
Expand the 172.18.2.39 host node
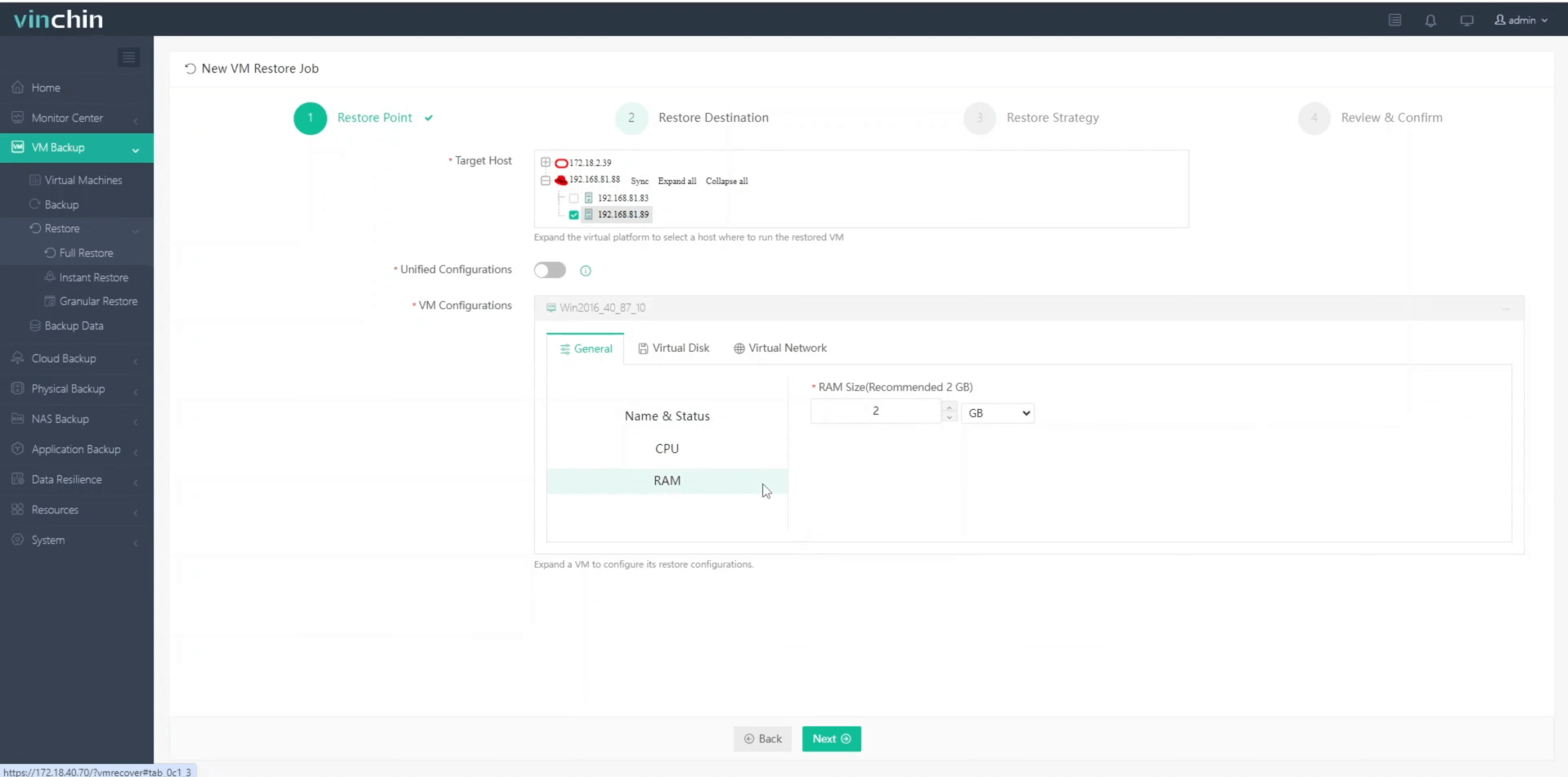coord(546,163)
